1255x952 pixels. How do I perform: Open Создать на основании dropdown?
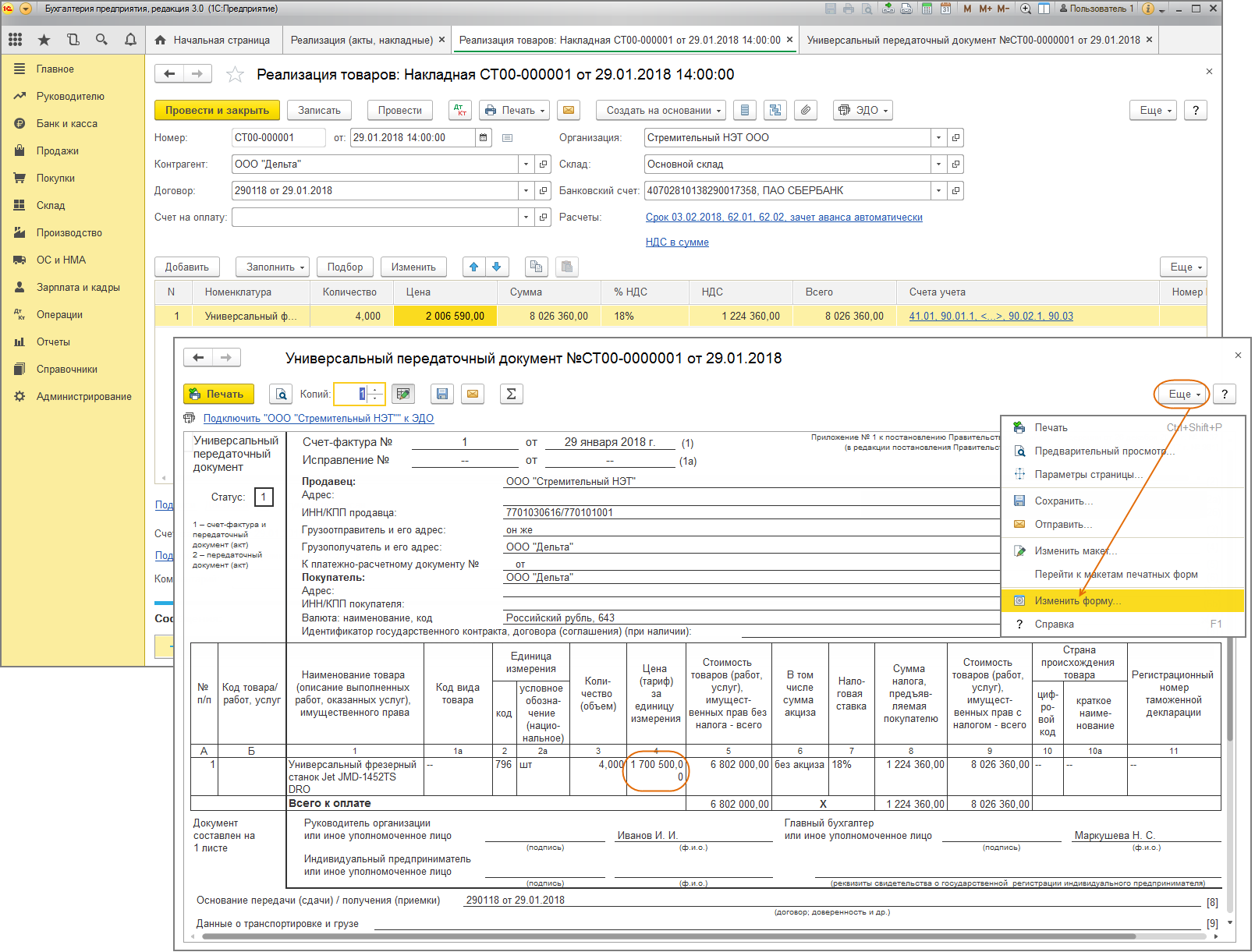[x=661, y=111]
